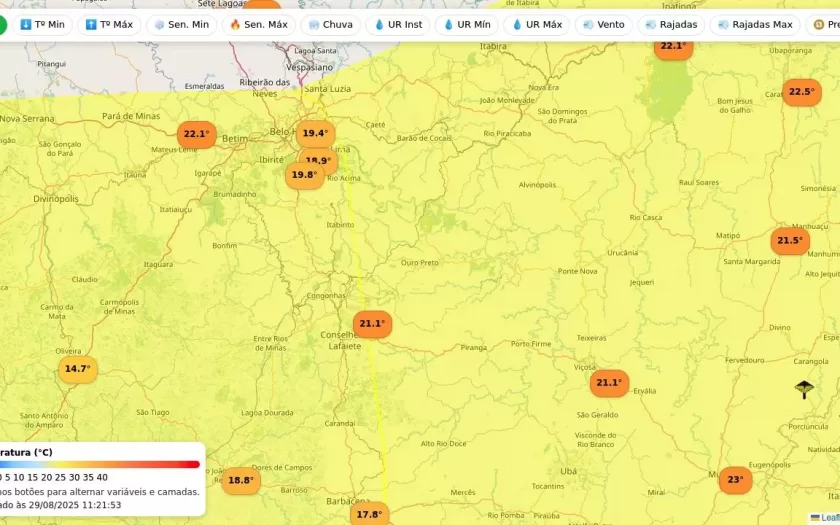Click the temperature color gradient legend bar
This screenshot has width=840, height=525.
[99, 464]
